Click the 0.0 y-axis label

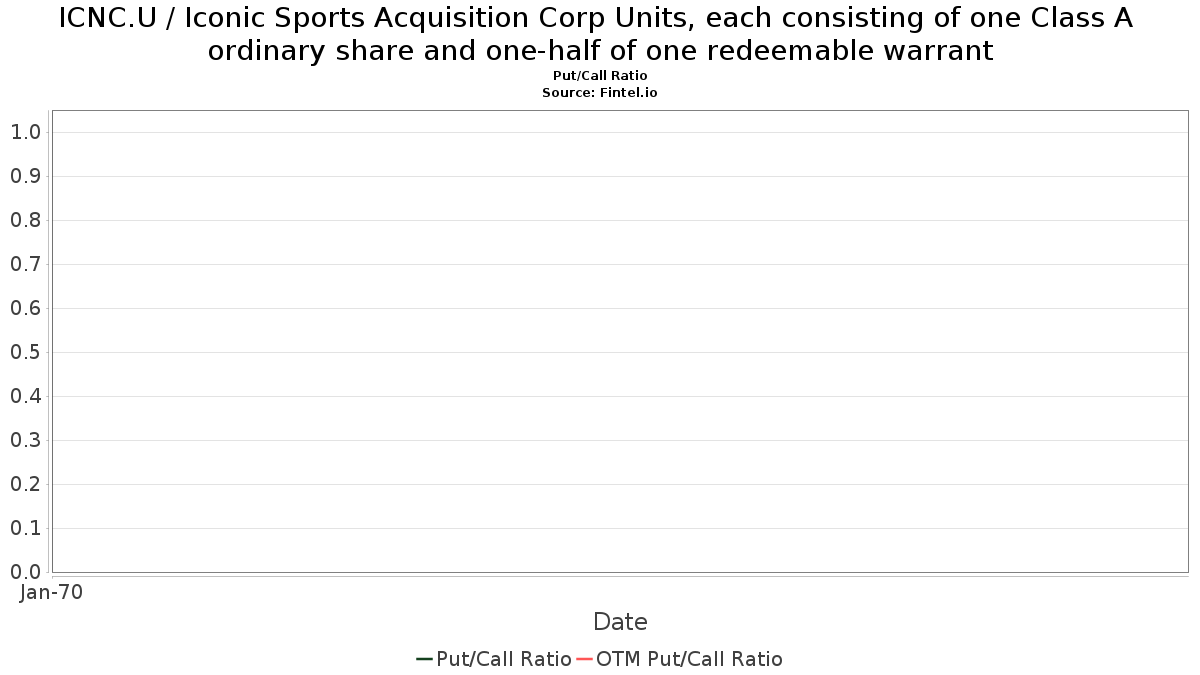point(25,572)
